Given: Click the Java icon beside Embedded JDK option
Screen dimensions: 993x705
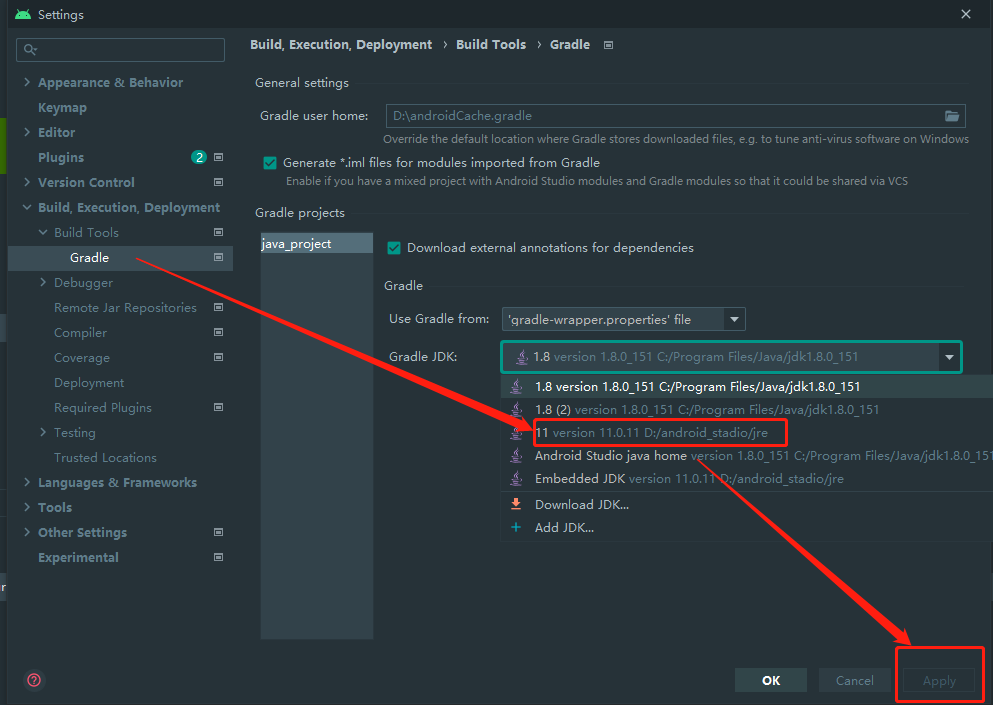Looking at the screenshot, I should (x=517, y=478).
